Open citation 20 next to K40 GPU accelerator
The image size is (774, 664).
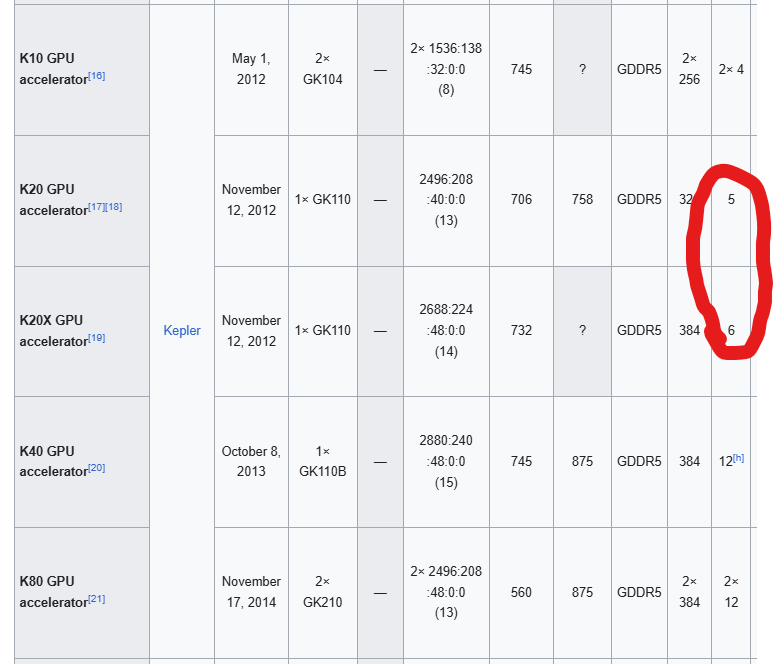pos(97,468)
